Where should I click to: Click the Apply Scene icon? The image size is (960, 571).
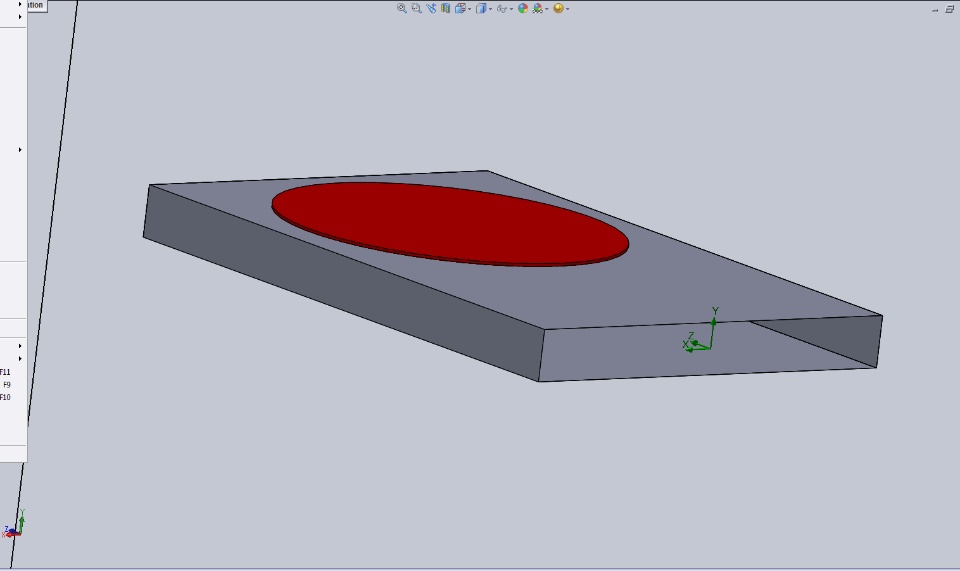(538, 8)
